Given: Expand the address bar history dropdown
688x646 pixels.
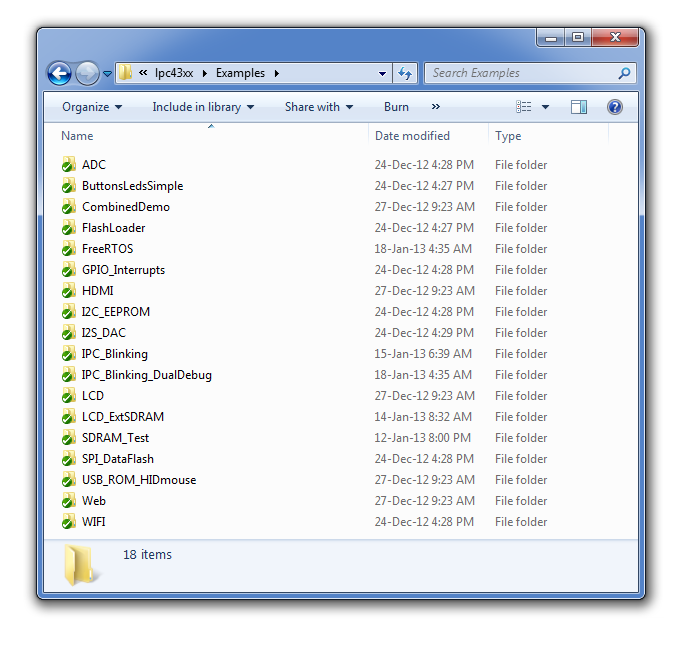Looking at the screenshot, I should coord(382,73).
